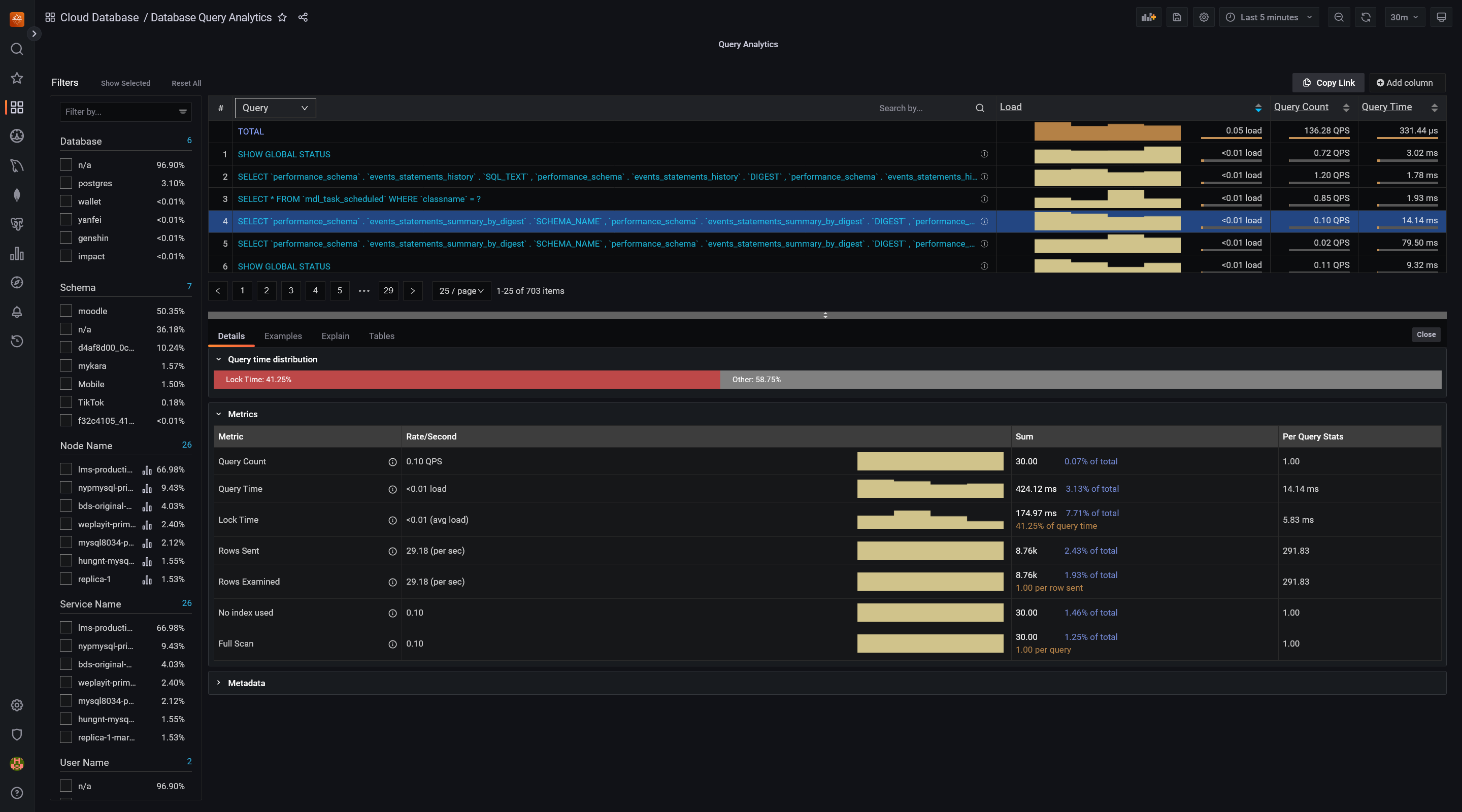Sort by the Query Time column arrows
The height and width of the screenshot is (812, 1462).
point(1434,108)
